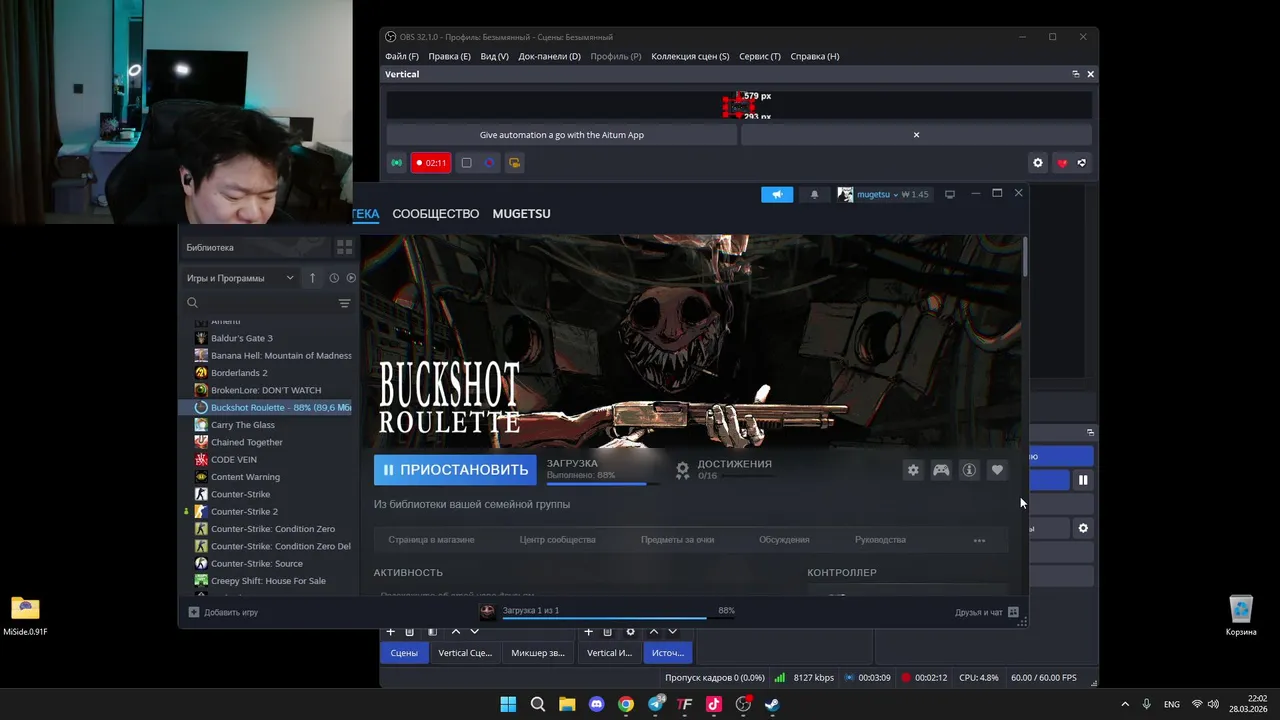The height and width of the screenshot is (720, 1280).
Task: Add Buckshot Roulette to favorites heart
Action: (x=997, y=470)
